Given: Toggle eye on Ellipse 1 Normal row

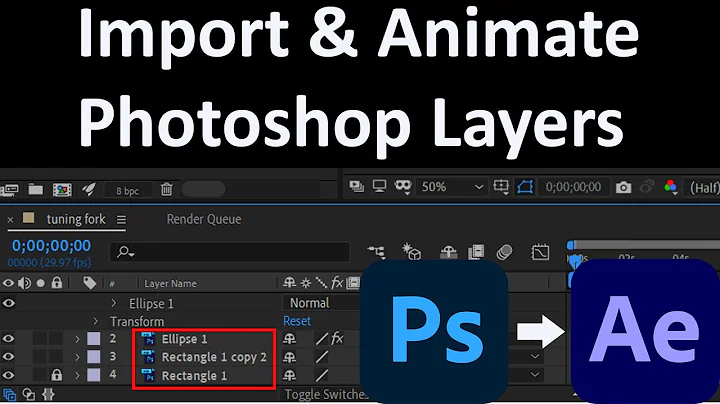Looking at the screenshot, I should click(x=8, y=303).
